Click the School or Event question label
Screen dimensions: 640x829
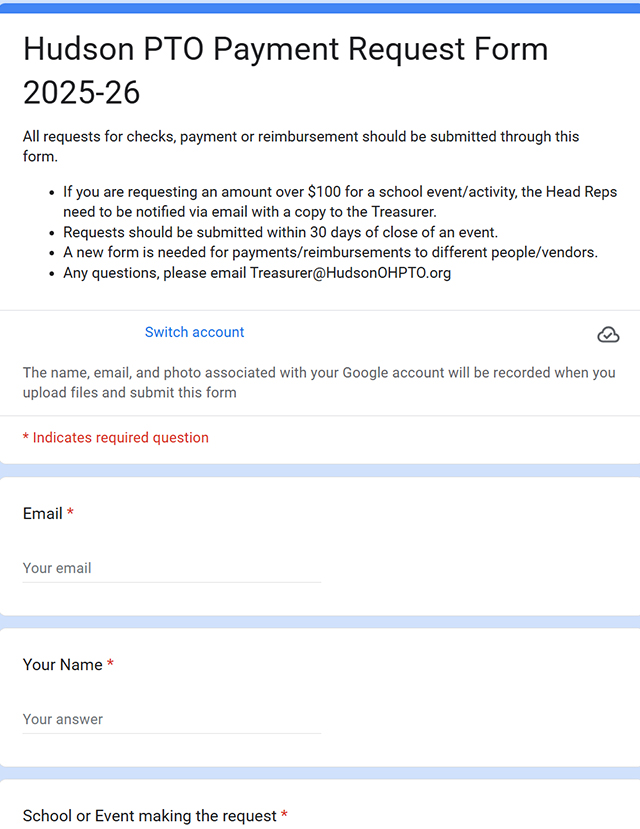[149, 816]
